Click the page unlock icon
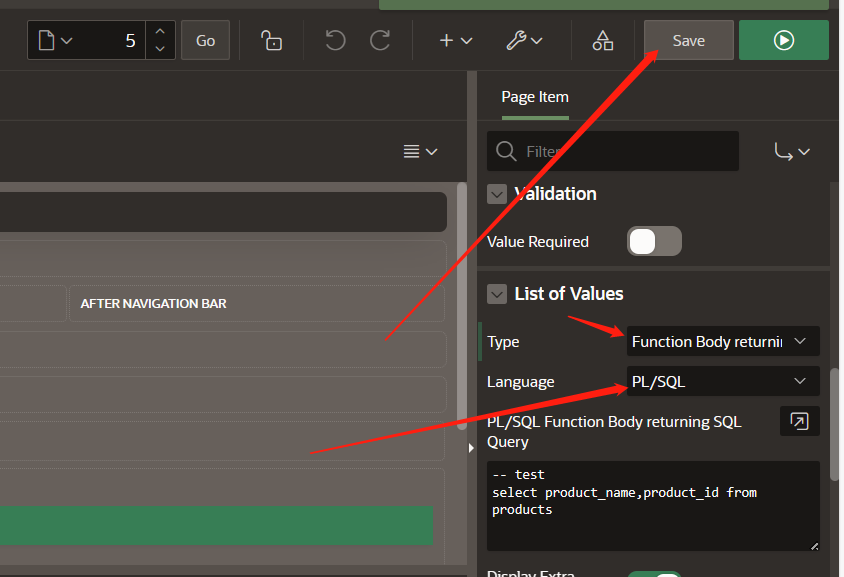844x577 pixels. click(x=270, y=40)
